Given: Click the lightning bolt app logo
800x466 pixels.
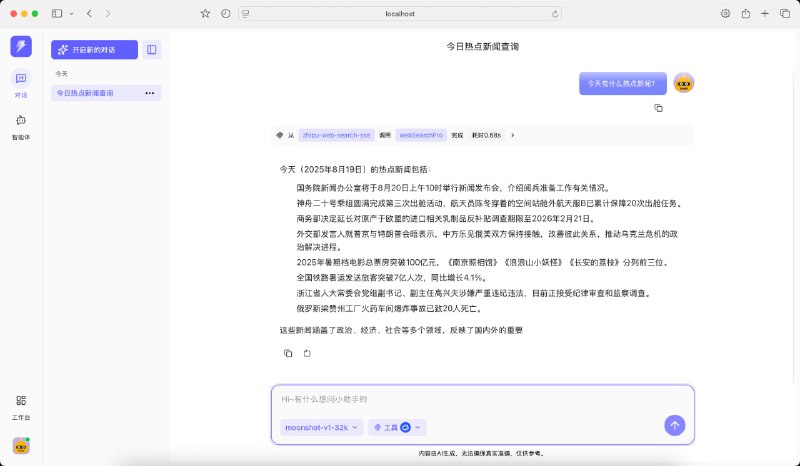Looking at the screenshot, I should [x=21, y=47].
